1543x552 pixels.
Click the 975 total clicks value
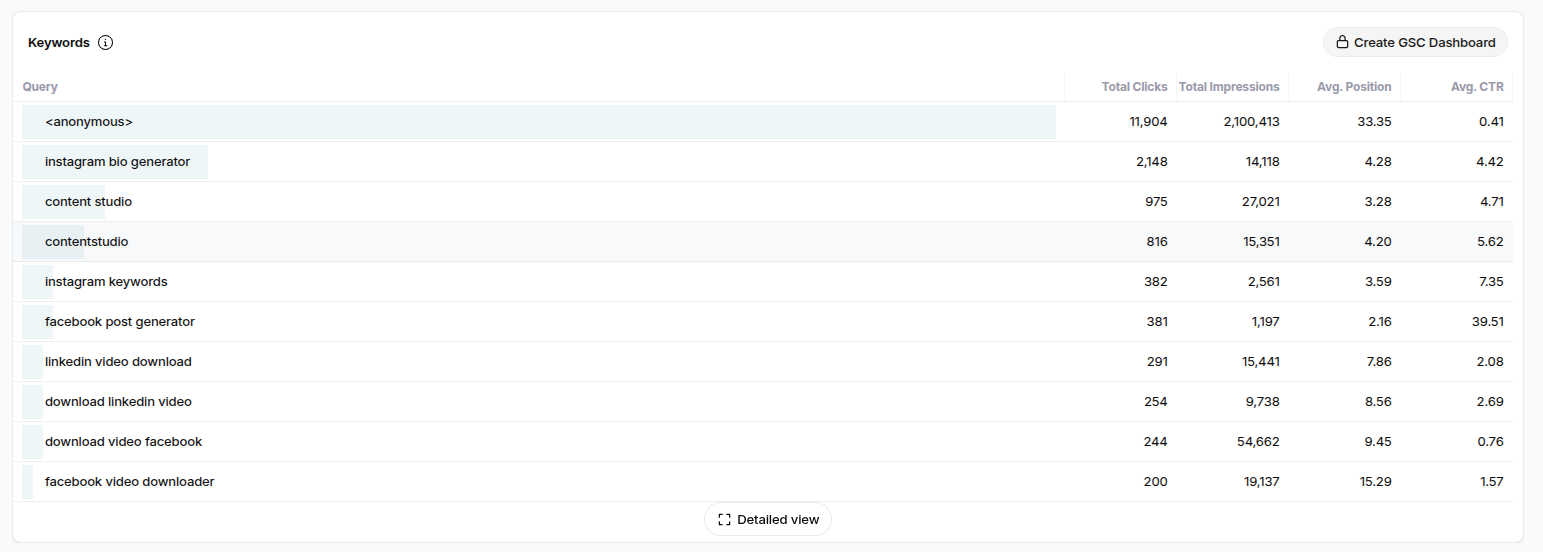pyautogui.click(x=1156, y=202)
